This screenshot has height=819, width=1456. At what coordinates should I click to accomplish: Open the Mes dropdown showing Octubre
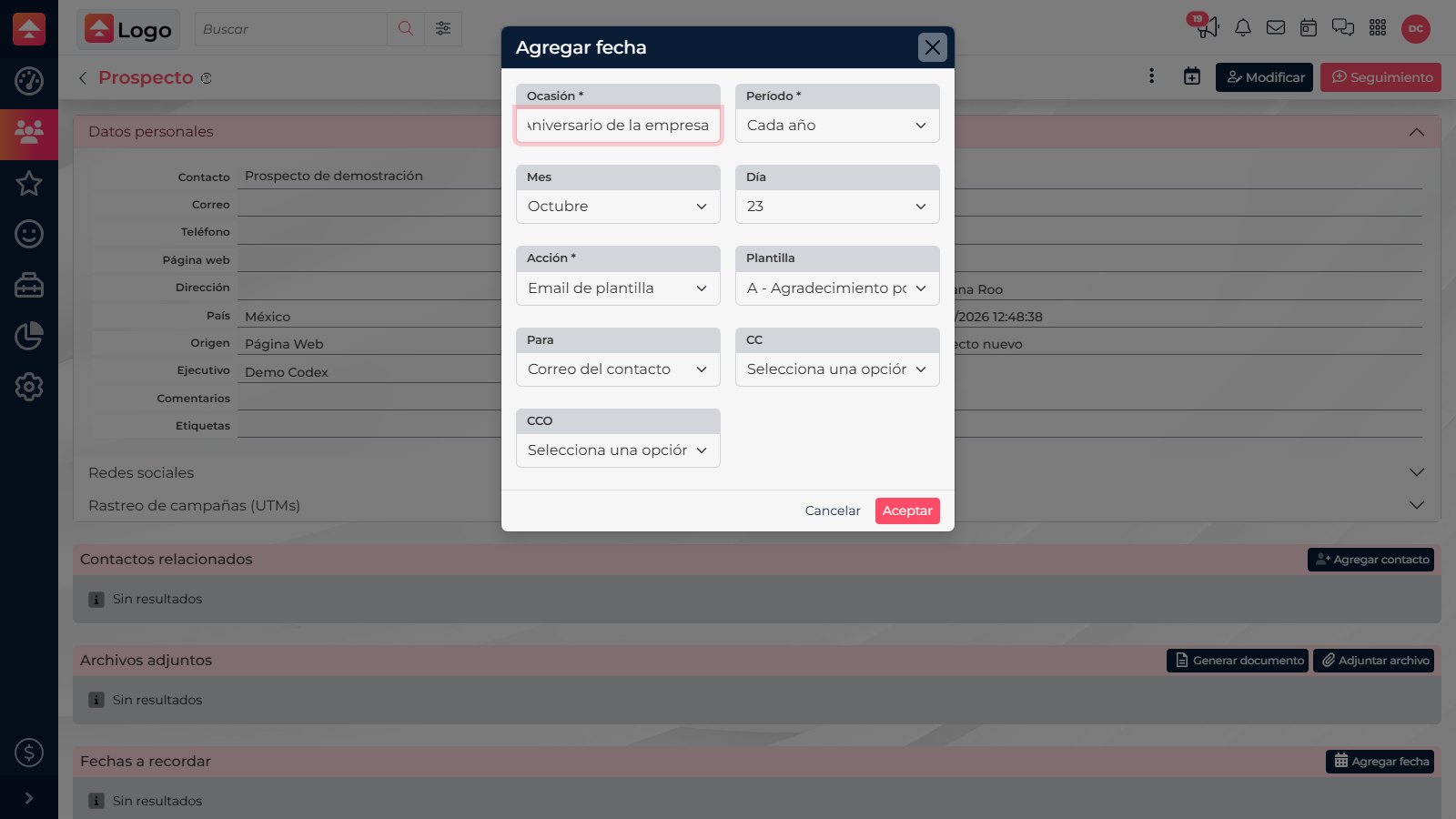point(618,207)
